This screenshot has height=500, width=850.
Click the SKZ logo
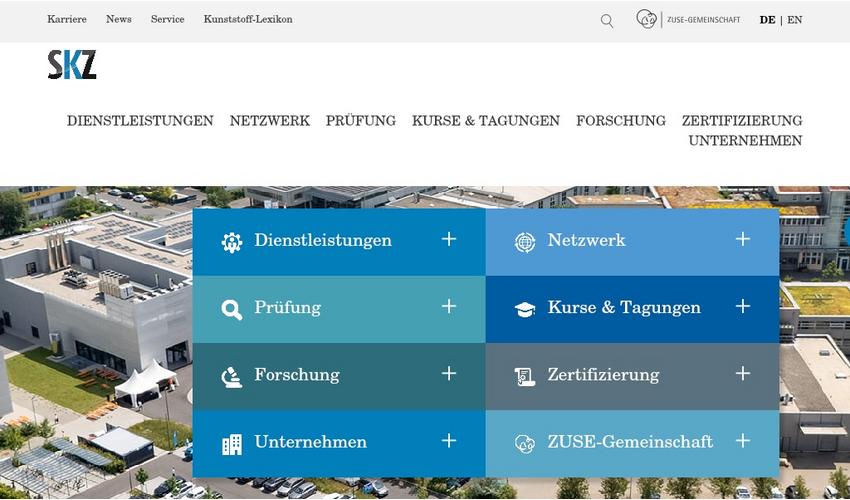coord(72,65)
